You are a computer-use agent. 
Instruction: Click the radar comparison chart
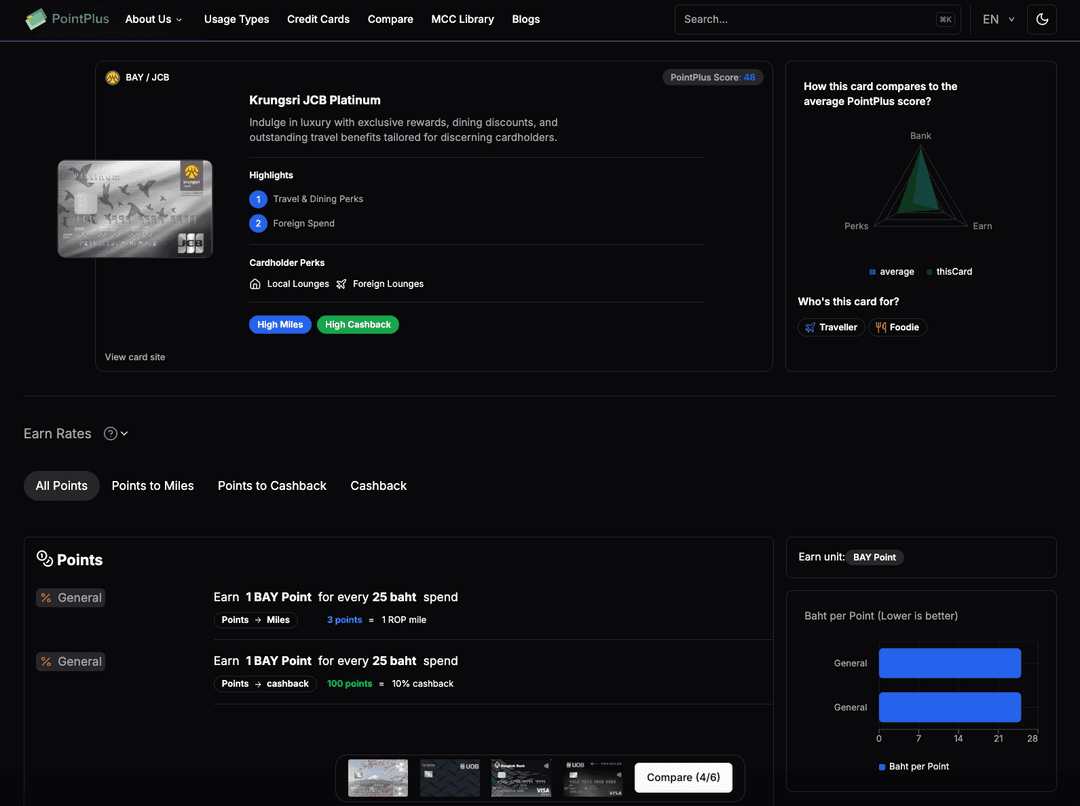[x=920, y=186]
